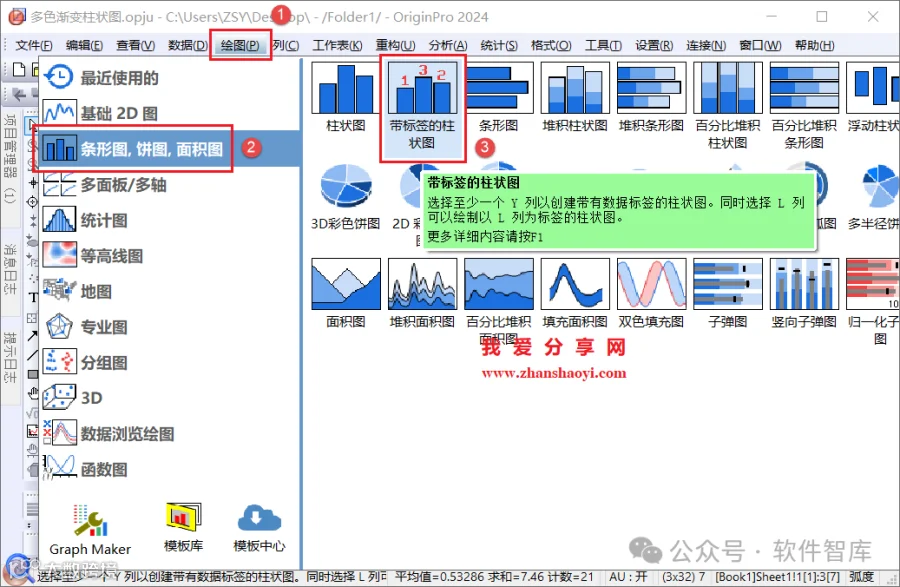Open the 函数图 function plot category
Viewport: 900px width, 587px height.
coord(170,469)
